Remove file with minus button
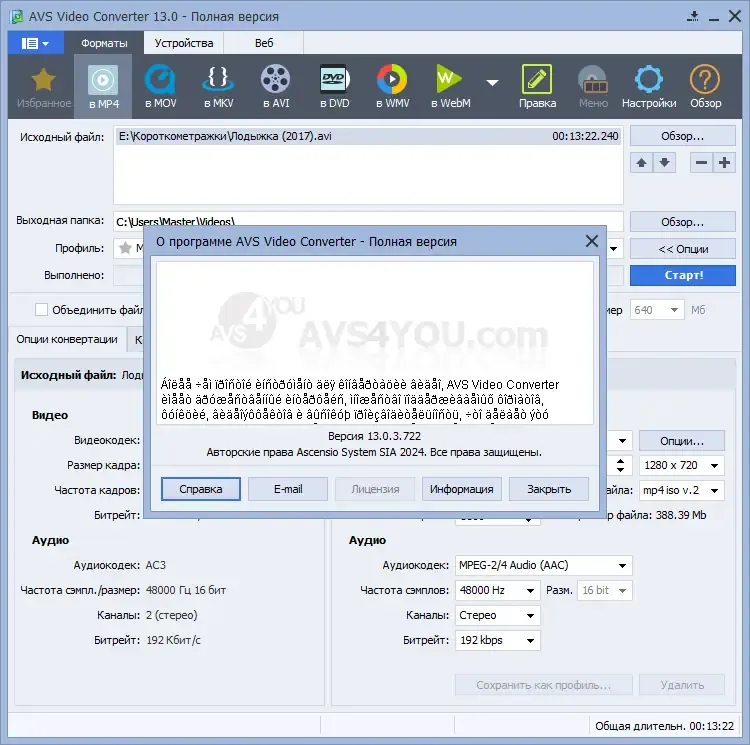 pyautogui.click(x=701, y=163)
